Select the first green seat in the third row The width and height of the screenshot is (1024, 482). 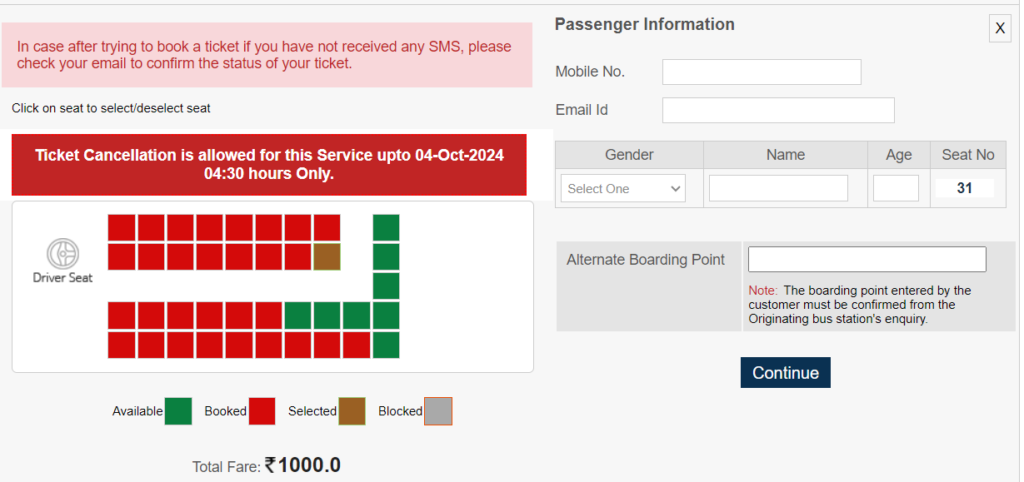298,315
